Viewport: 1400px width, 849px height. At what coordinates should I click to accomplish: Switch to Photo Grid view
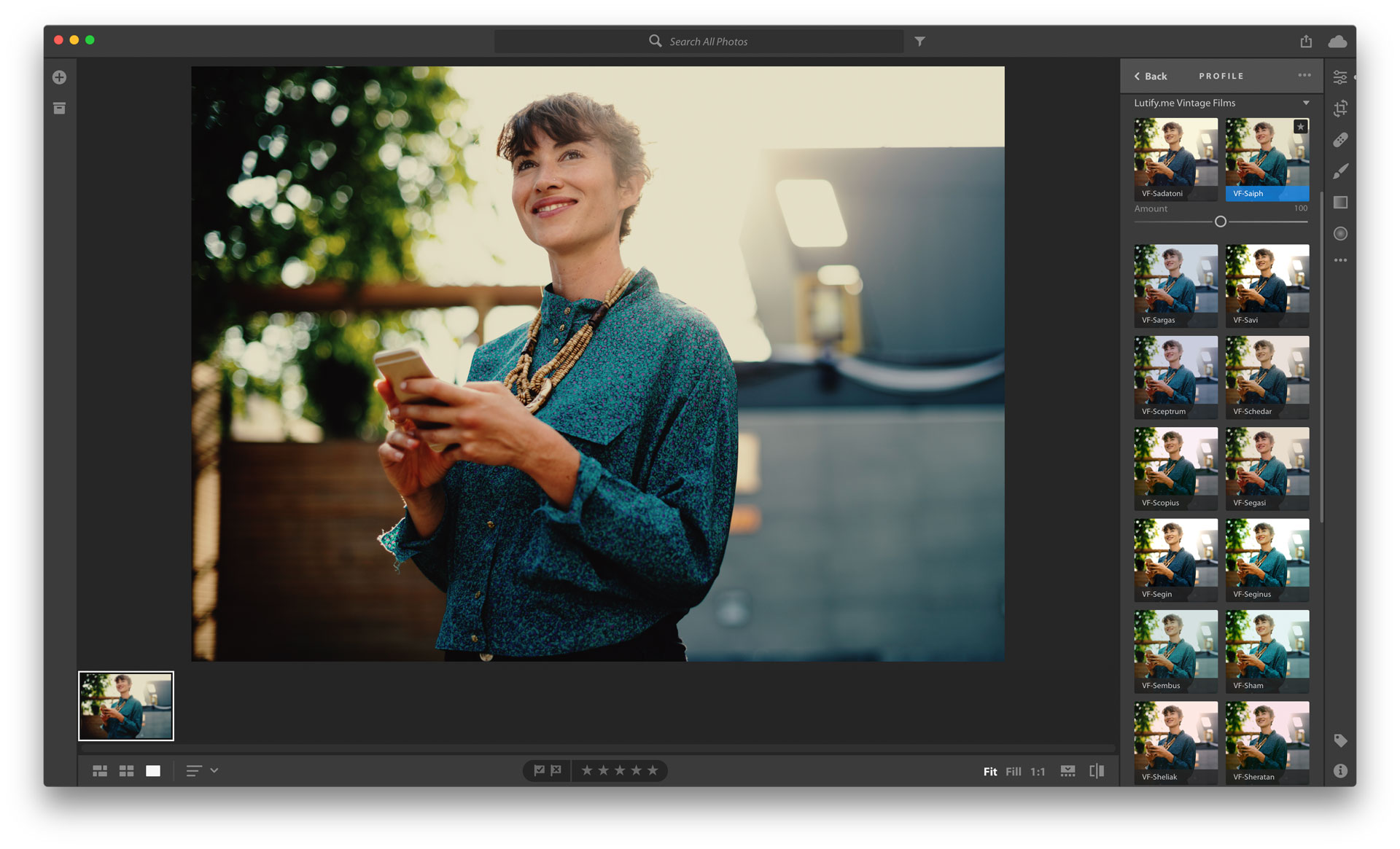coord(100,771)
